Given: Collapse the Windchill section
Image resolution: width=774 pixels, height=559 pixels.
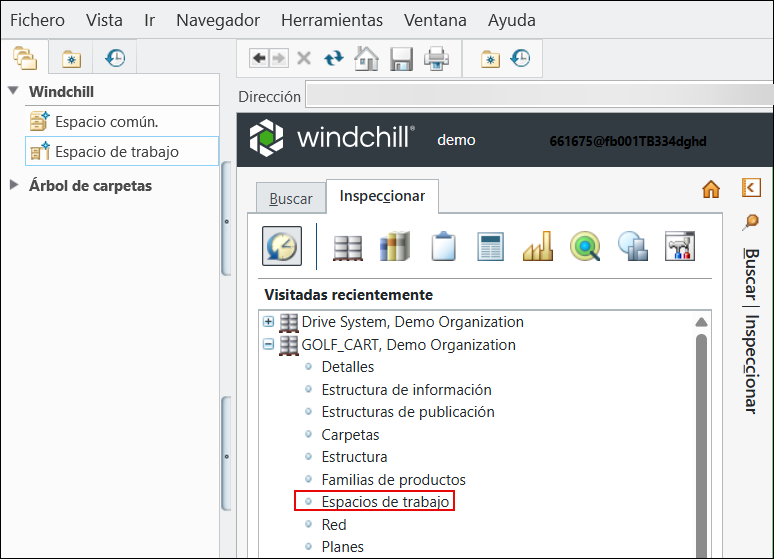Looking at the screenshot, I should click(x=13, y=90).
